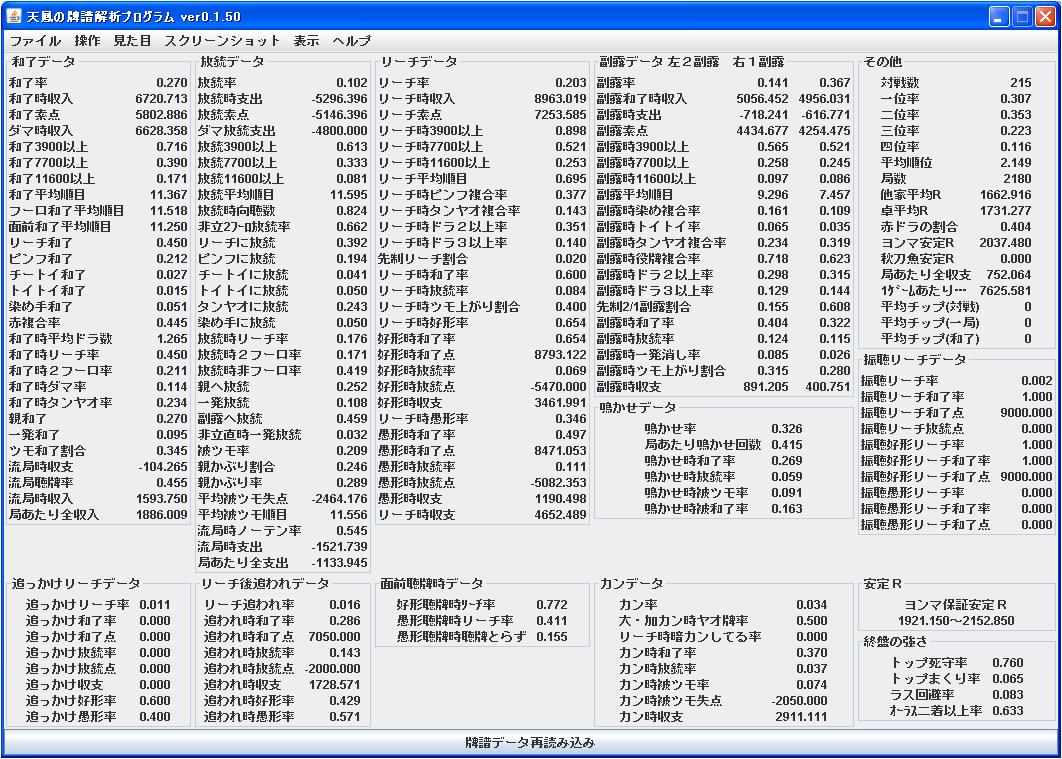This screenshot has height=759, width=1062.
Task: Select the カン時収支 value 2911.111
Action: click(x=801, y=717)
